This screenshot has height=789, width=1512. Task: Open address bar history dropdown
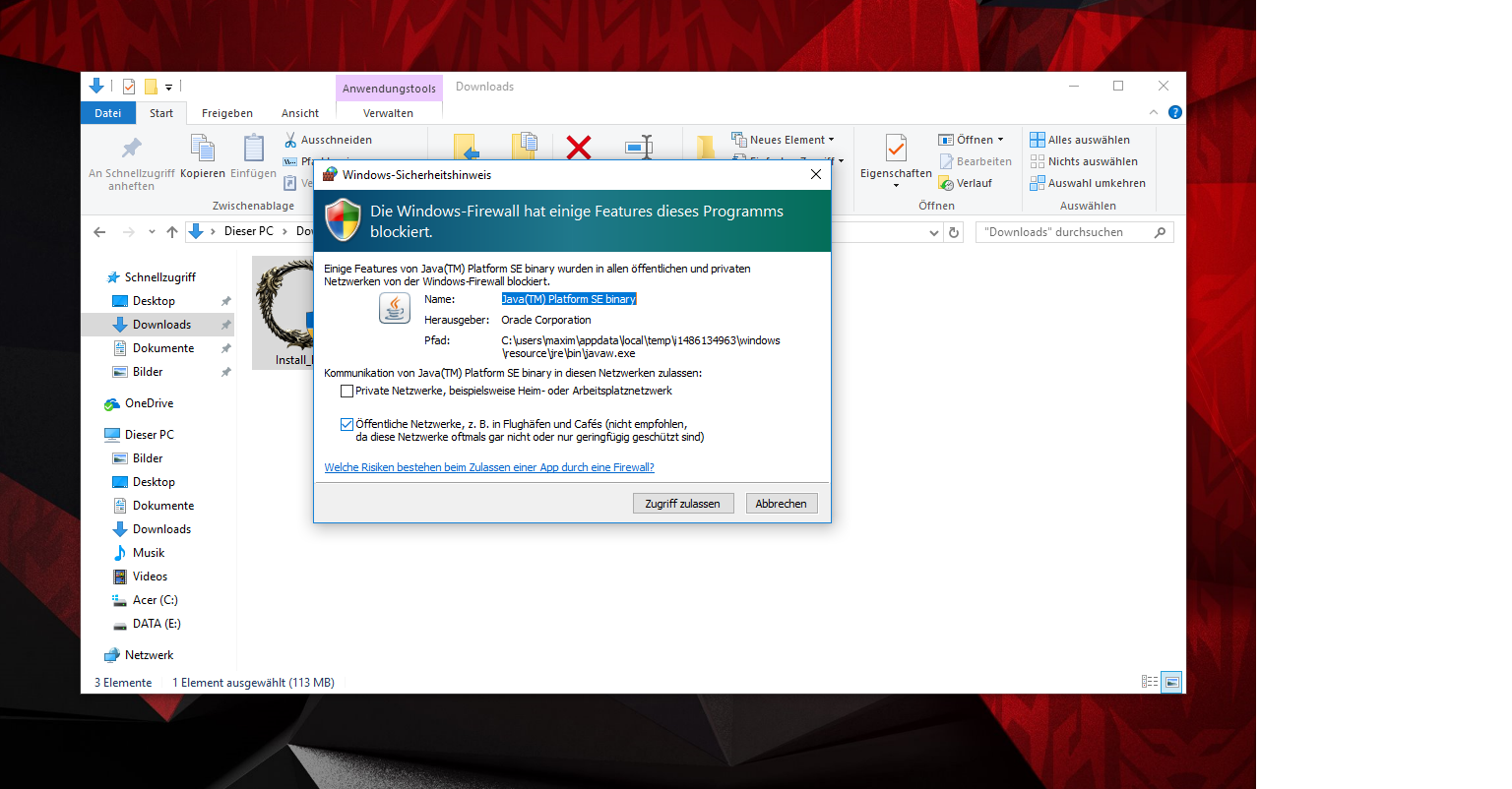pos(934,233)
